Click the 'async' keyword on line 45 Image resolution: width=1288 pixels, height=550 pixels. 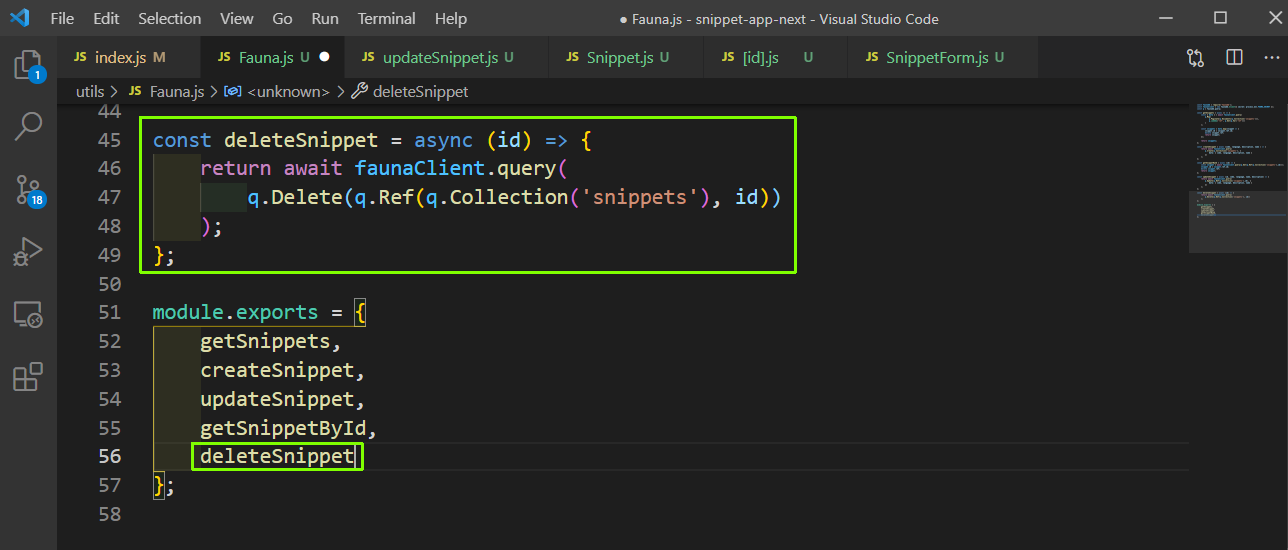[444, 140]
